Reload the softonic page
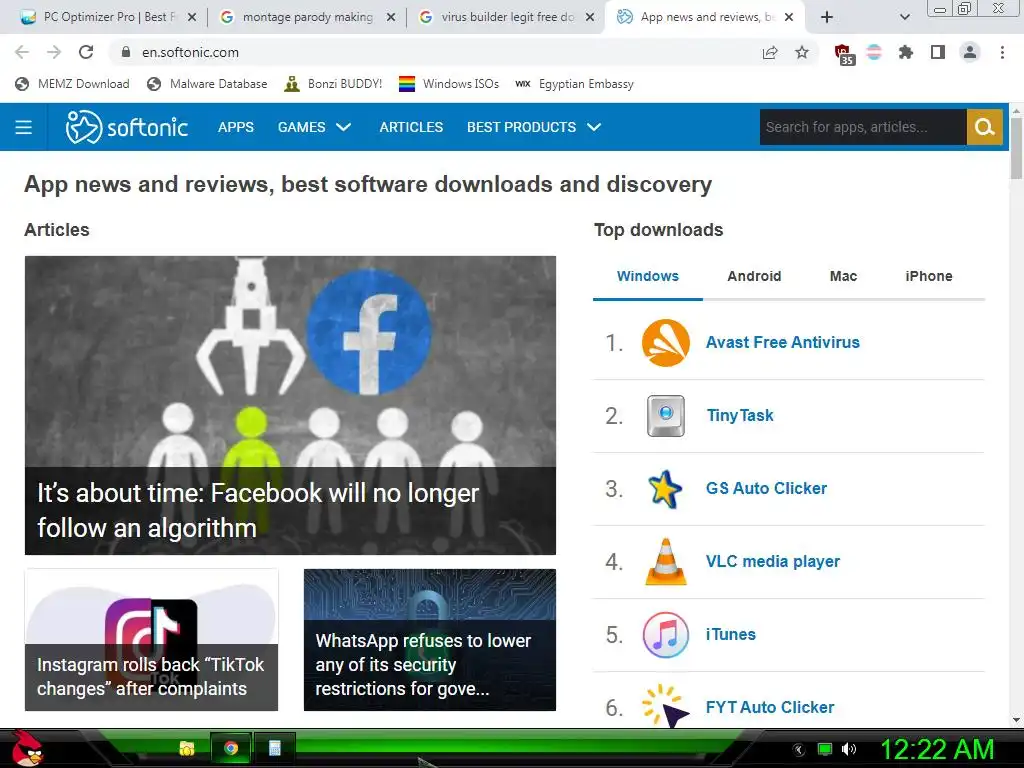Viewport: 1024px width, 768px height. click(x=86, y=52)
